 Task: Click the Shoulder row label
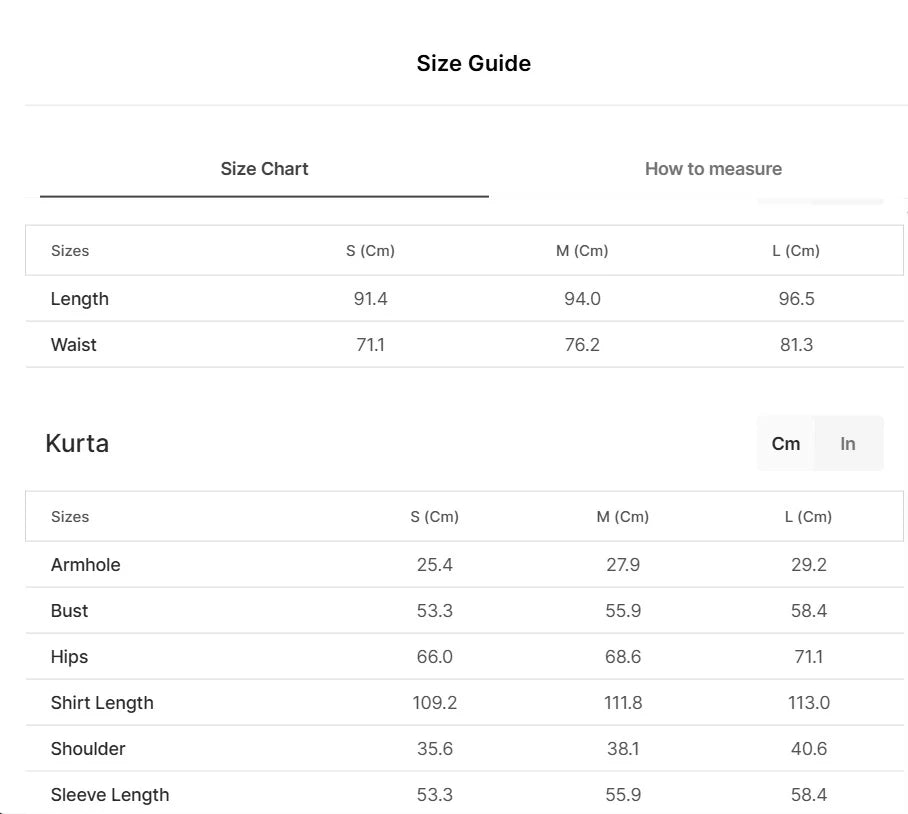(x=88, y=749)
